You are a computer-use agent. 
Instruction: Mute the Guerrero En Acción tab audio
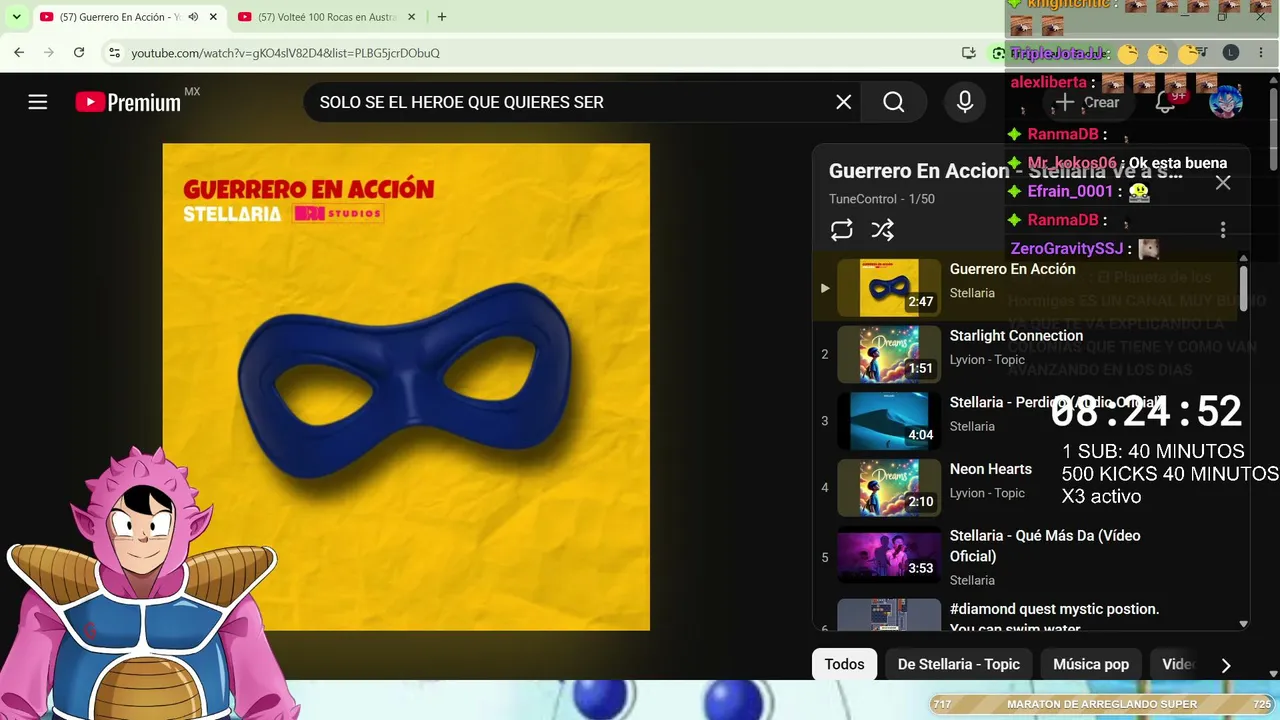193,17
